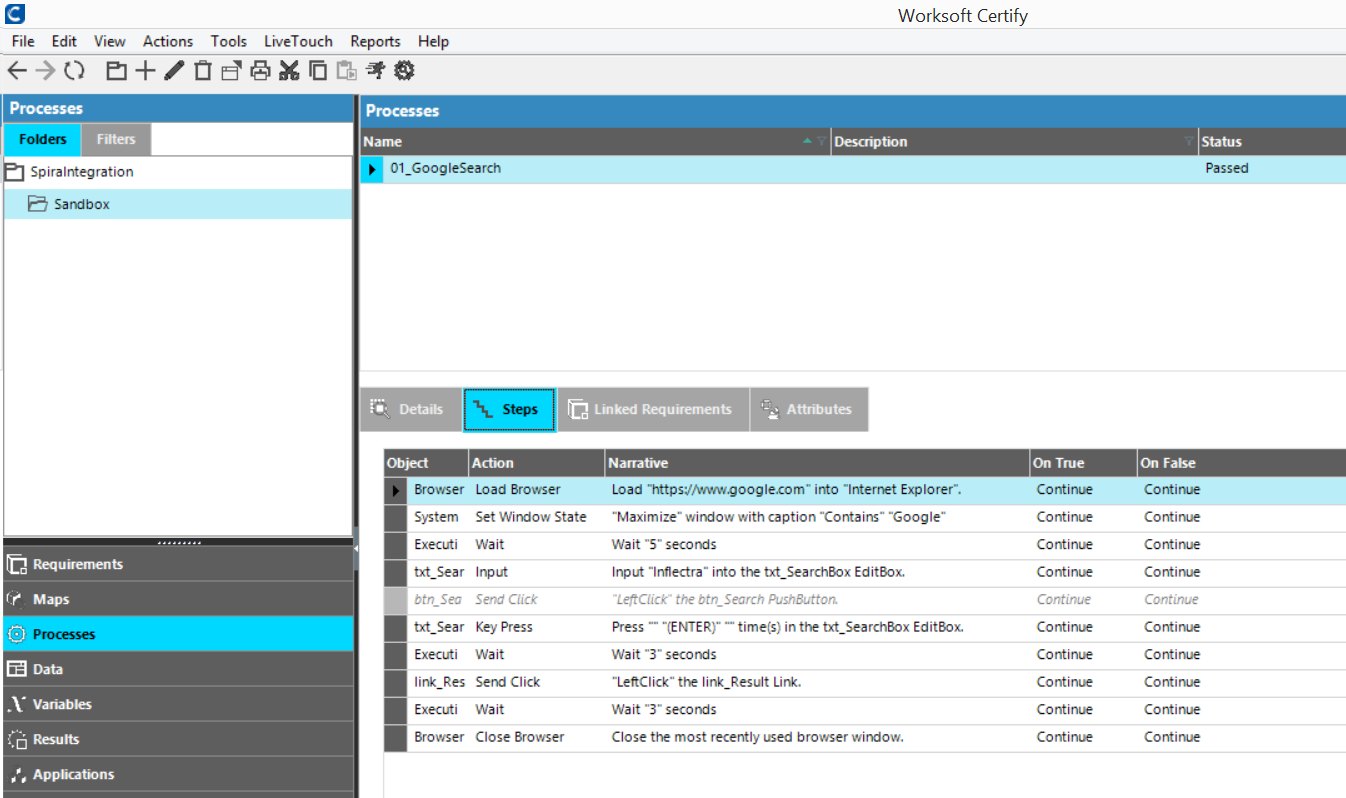The width and height of the screenshot is (1346, 798).
Task: Switch to the Filters tab
Action: [x=116, y=139]
